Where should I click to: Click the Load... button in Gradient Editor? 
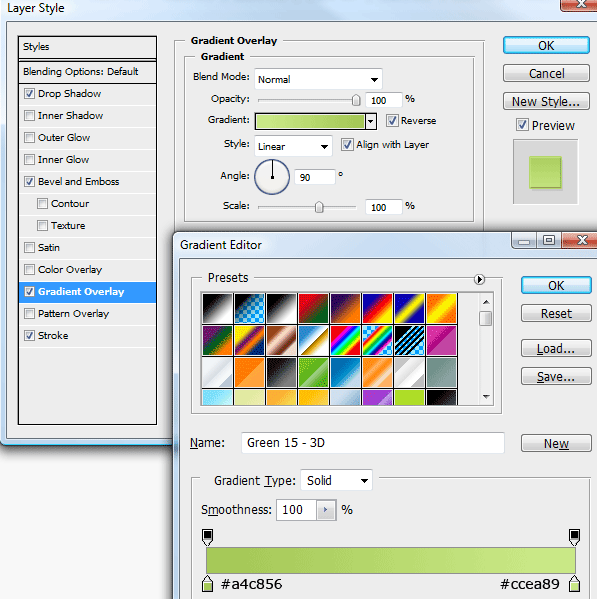556,348
